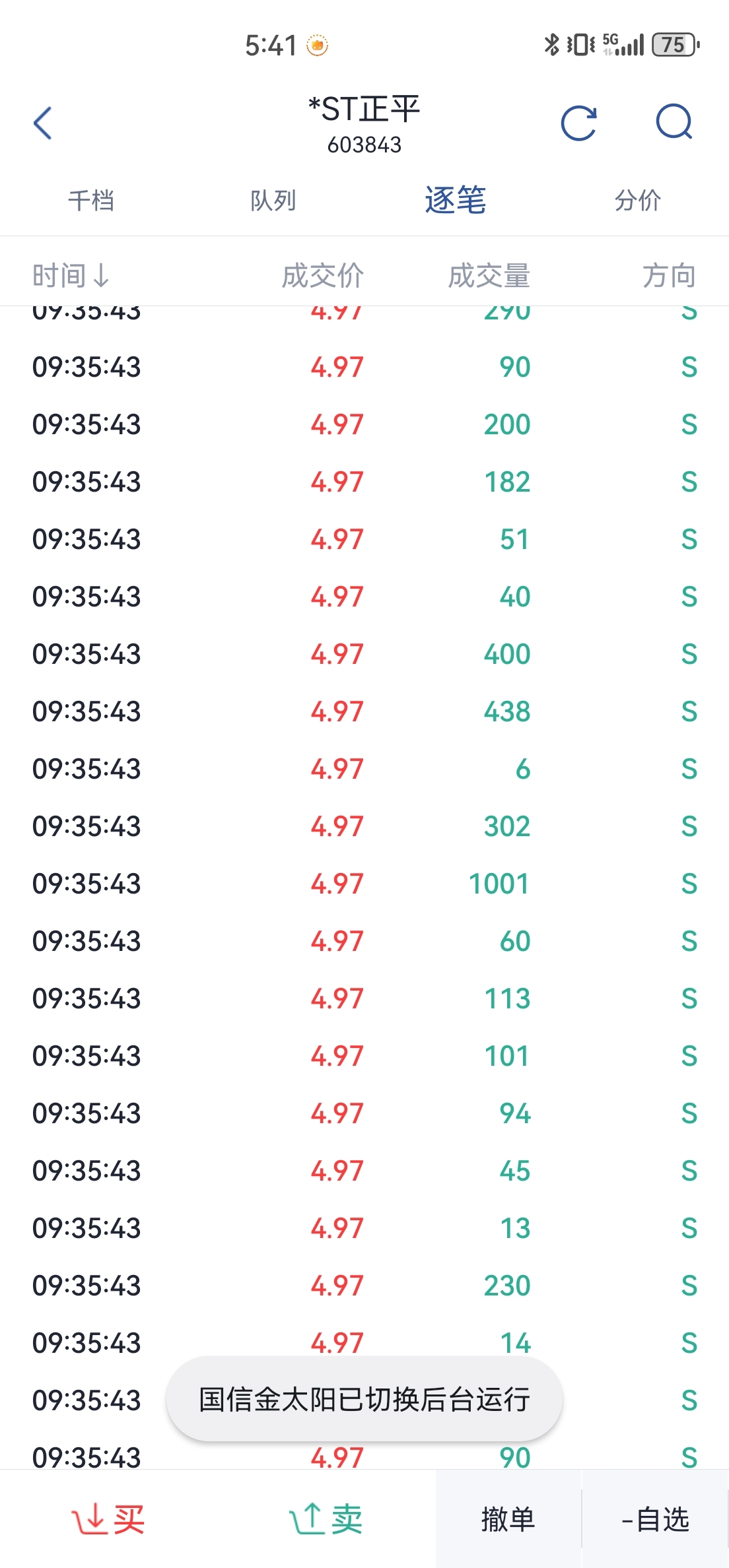Tap the vibrate mode status icon

pyautogui.click(x=581, y=45)
